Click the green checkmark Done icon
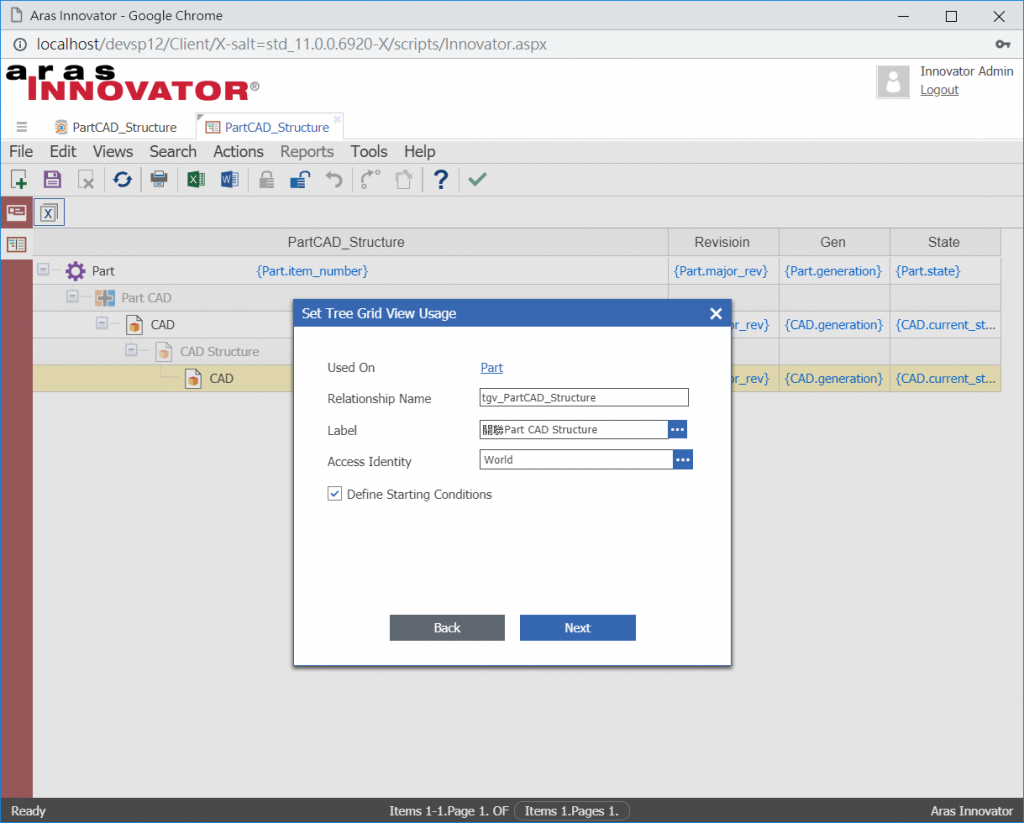This screenshot has width=1024, height=823. (477, 179)
